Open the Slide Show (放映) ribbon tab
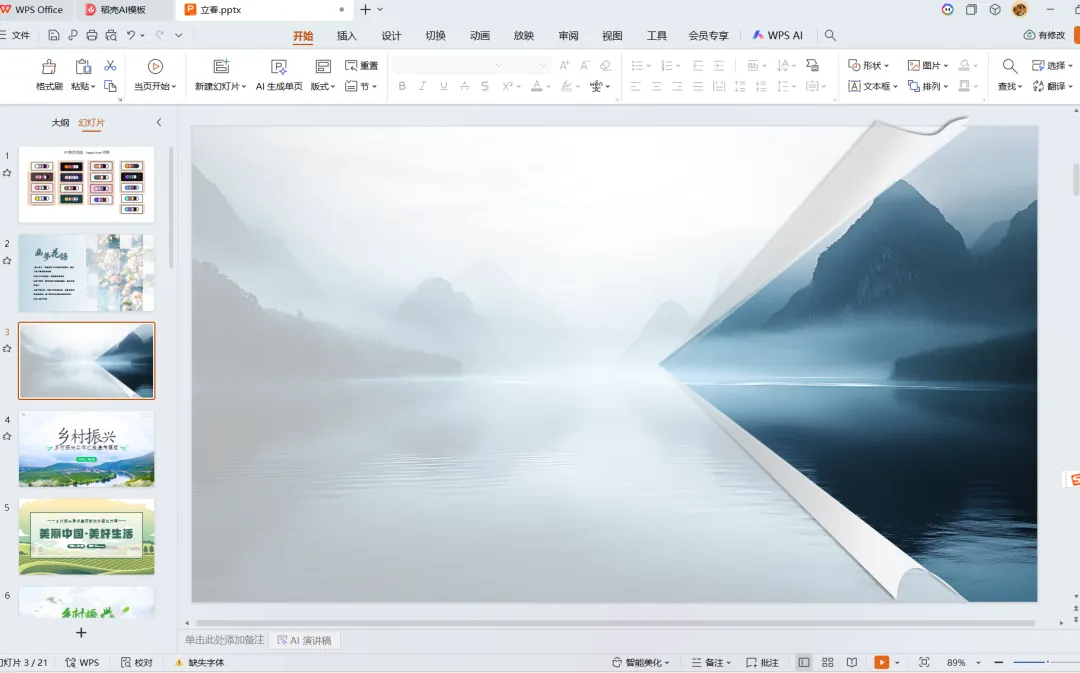Screen dimensions: 1080x673 click(x=523, y=36)
